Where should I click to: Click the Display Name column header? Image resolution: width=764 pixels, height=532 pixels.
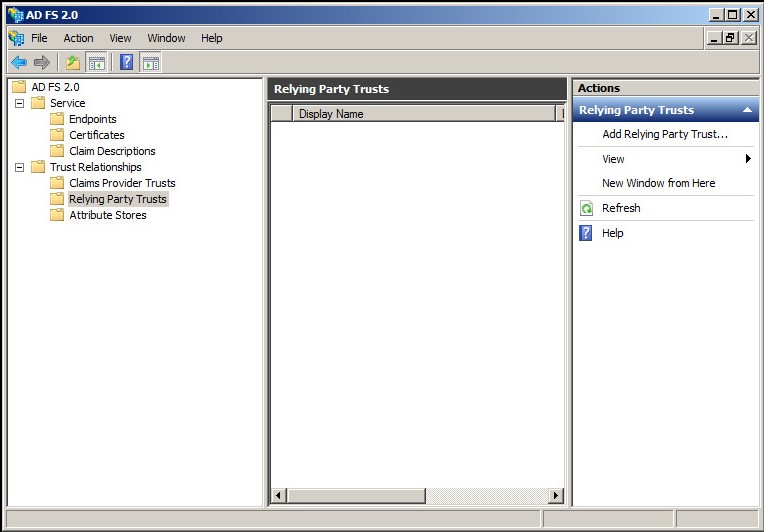click(424, 114)
